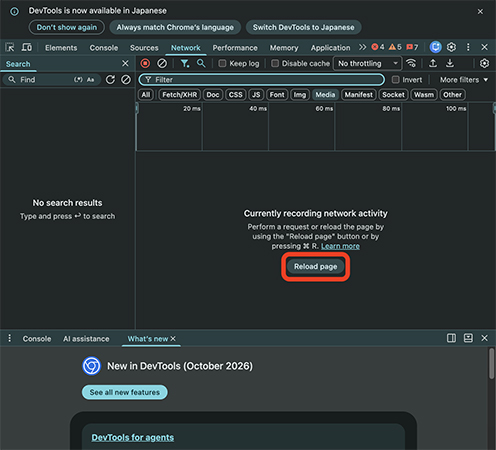Open the No throttling dropdown
This screenshot has height=450, width=496.
(x=367, y=63)
